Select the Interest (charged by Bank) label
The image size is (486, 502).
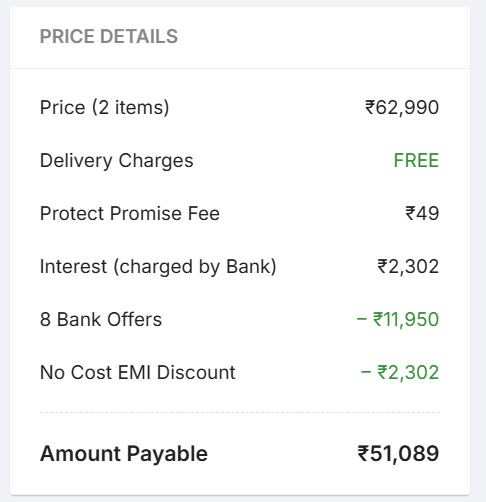point(158,267)
